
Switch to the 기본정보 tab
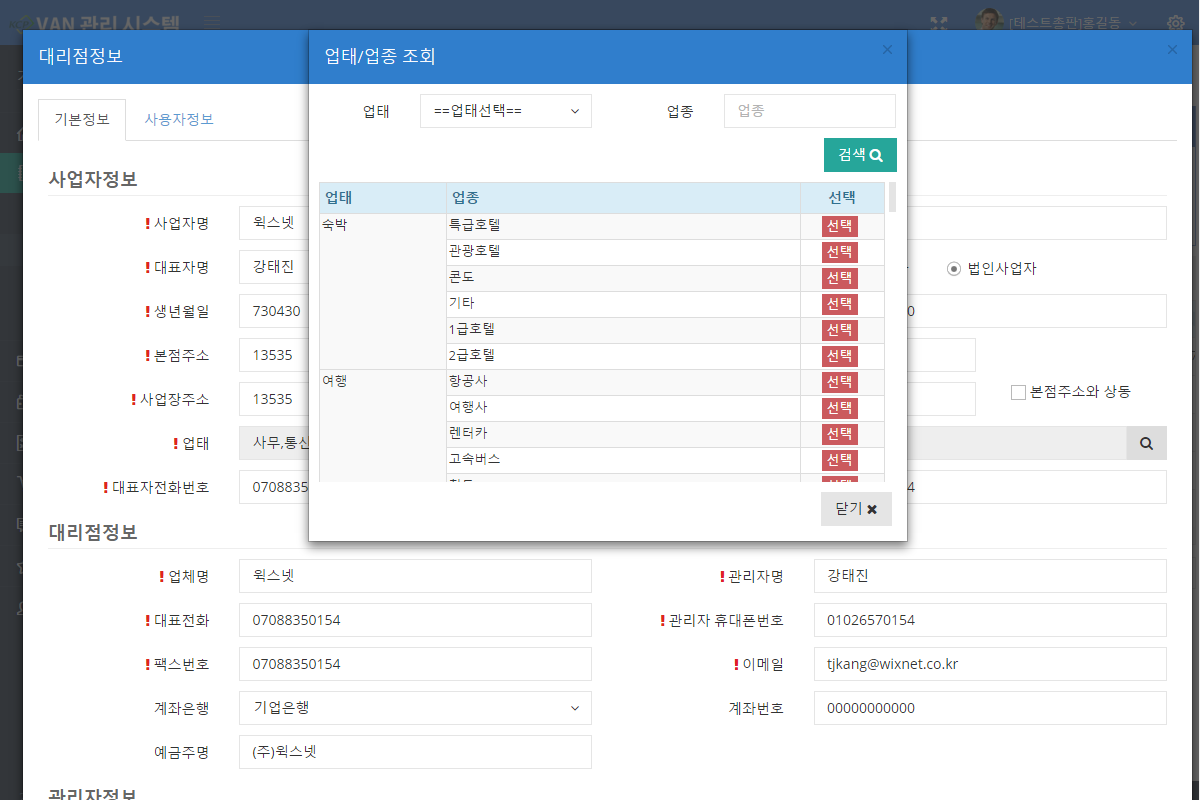coord(82,119)
